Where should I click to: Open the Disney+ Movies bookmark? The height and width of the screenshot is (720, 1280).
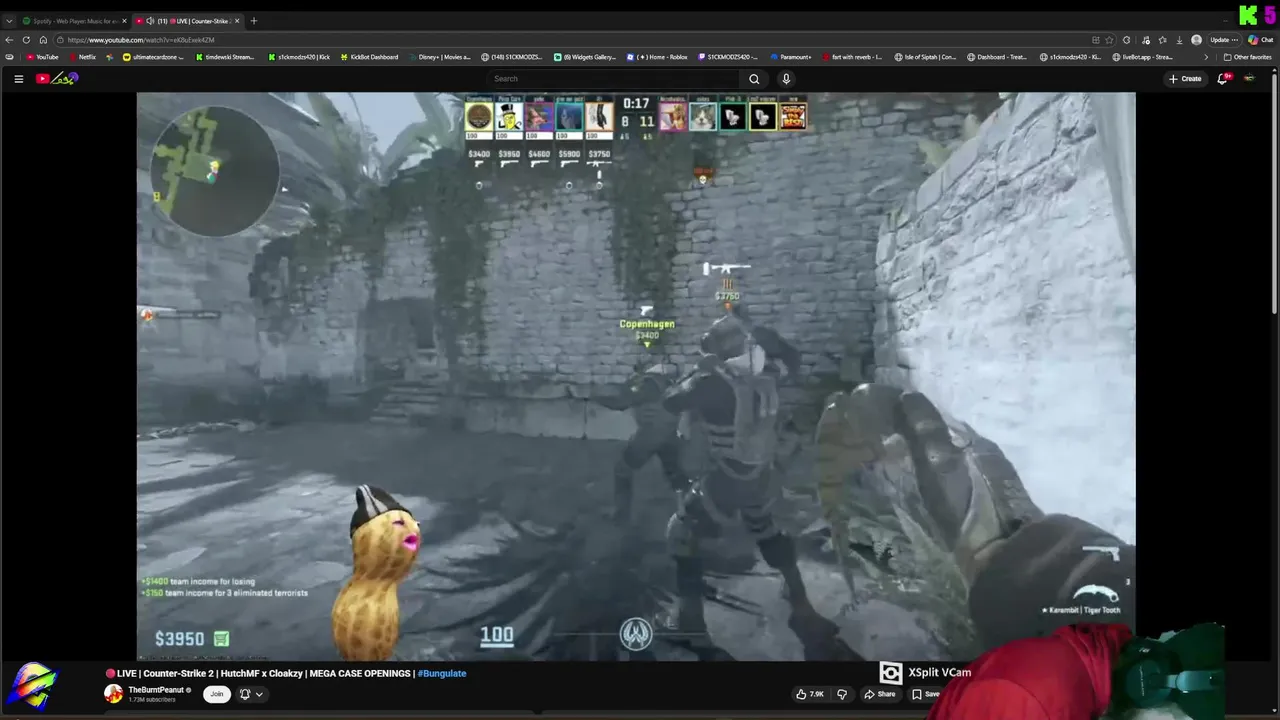click(439, 57)
